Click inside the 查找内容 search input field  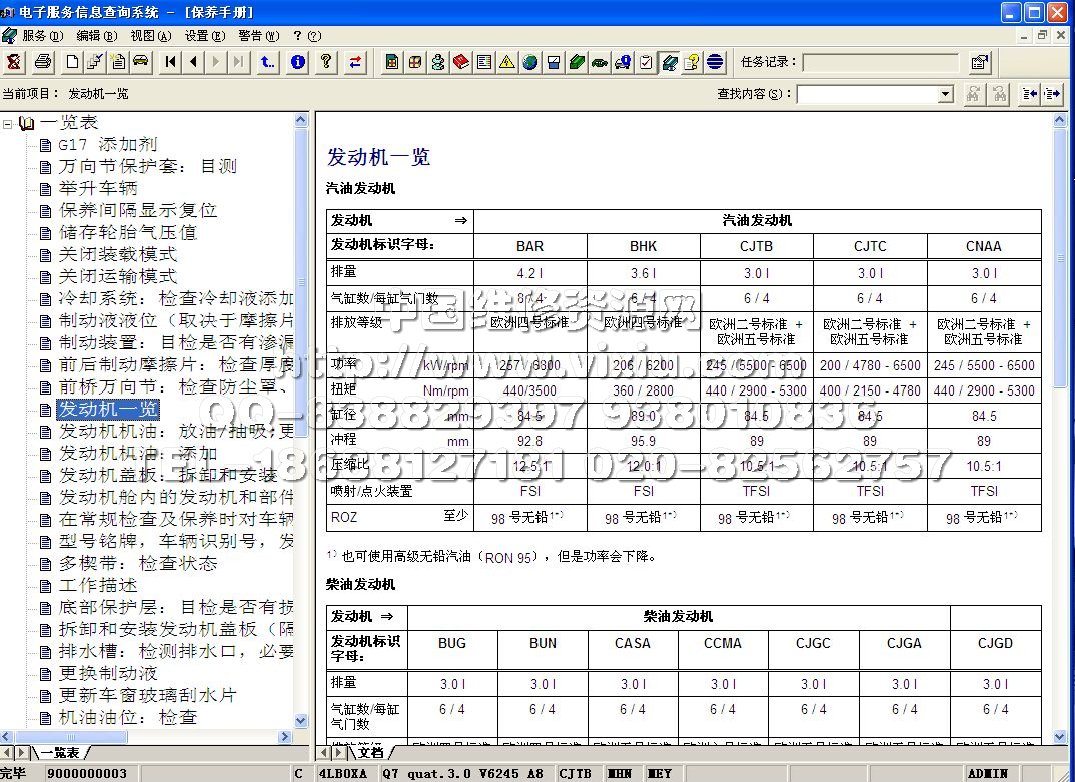tap(866, 94)
